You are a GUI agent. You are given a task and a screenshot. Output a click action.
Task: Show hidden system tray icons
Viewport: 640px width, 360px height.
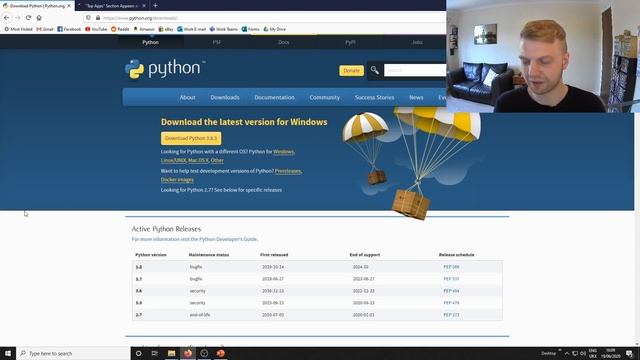(567, 353)
